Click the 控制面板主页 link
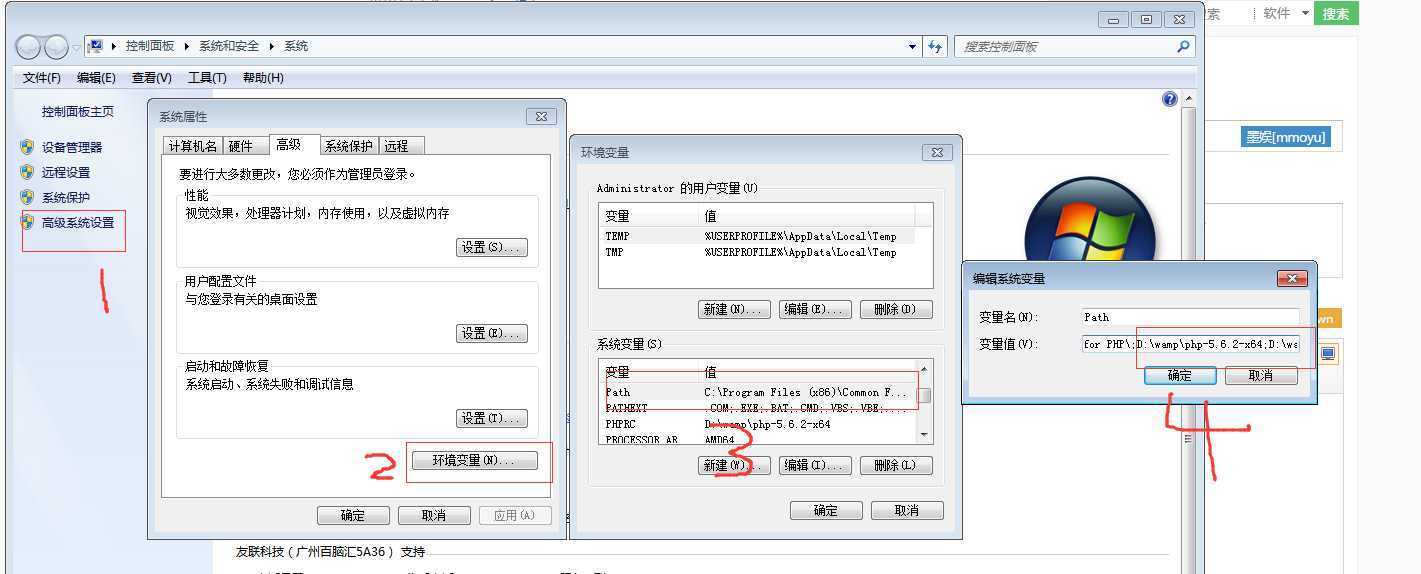Screen dimensions: 1421x574 point(78,112)
